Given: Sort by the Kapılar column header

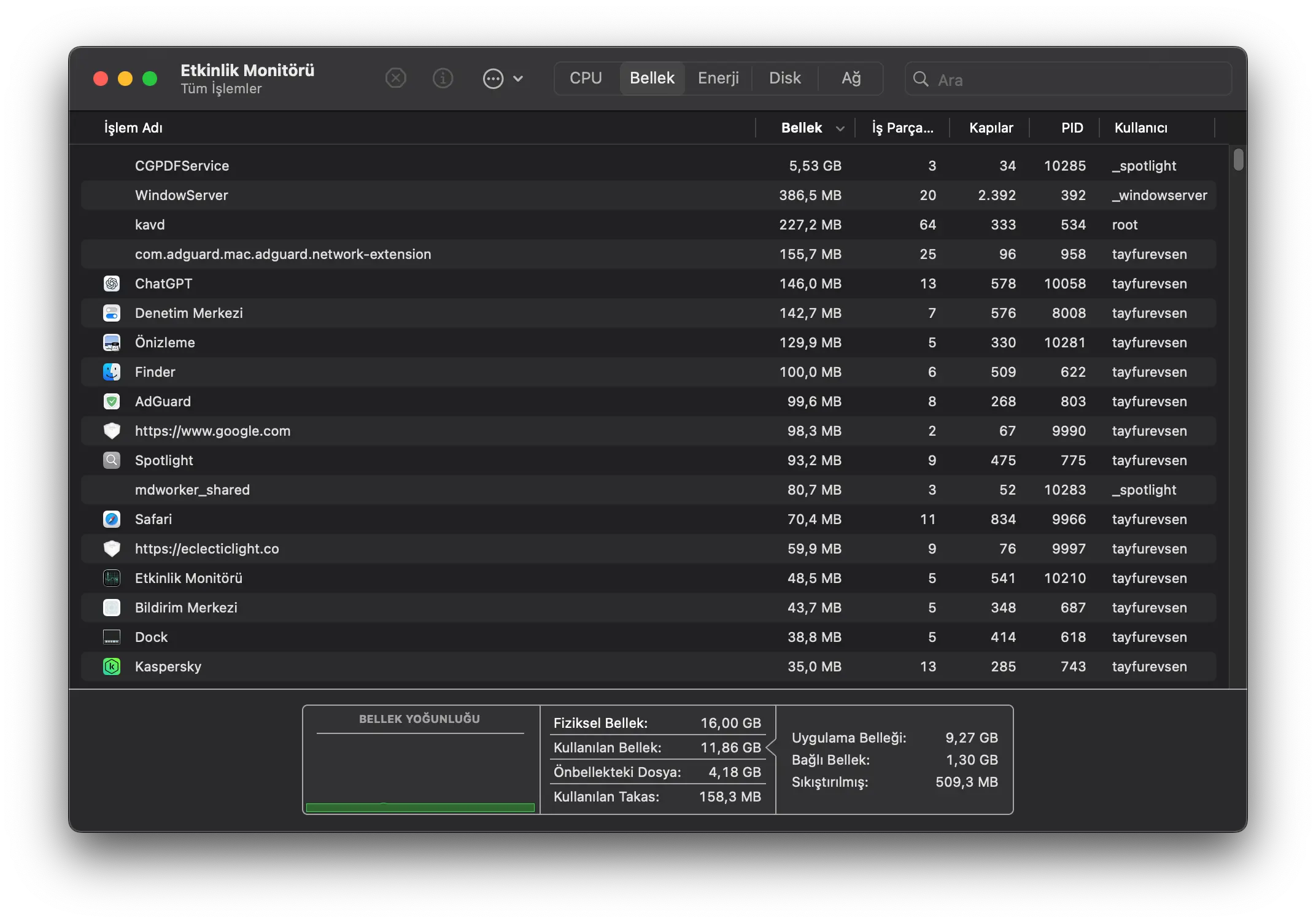Looking at the screenshot, I should tap(991, 128).
